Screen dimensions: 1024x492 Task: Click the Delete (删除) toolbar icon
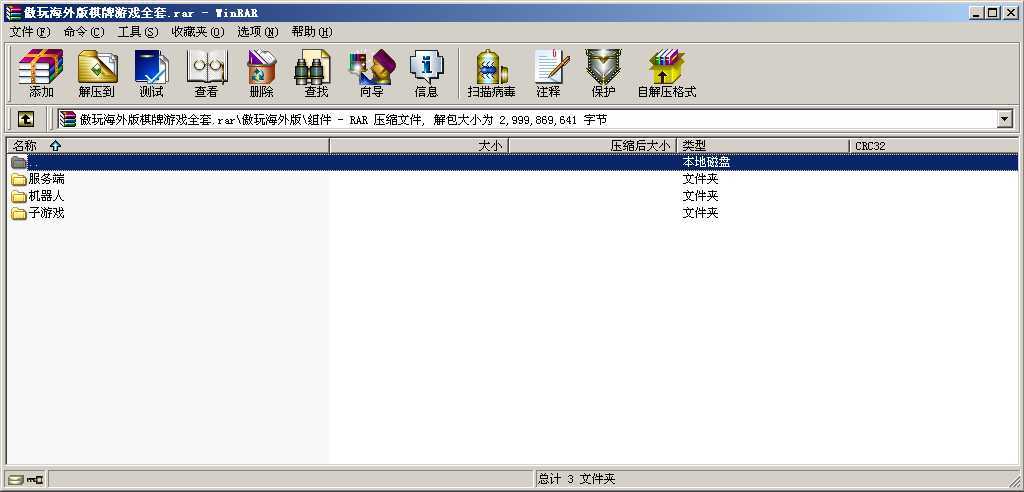261,73
